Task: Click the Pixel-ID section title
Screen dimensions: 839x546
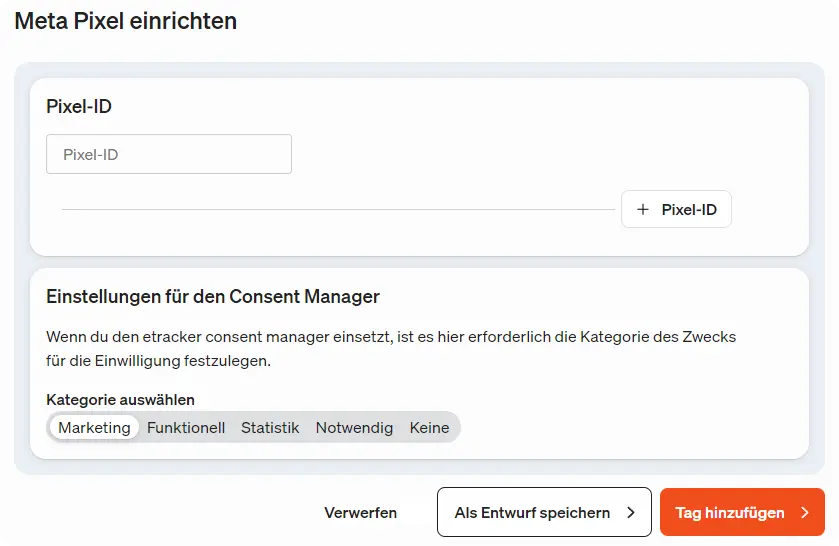Action: tap(79, 107)
